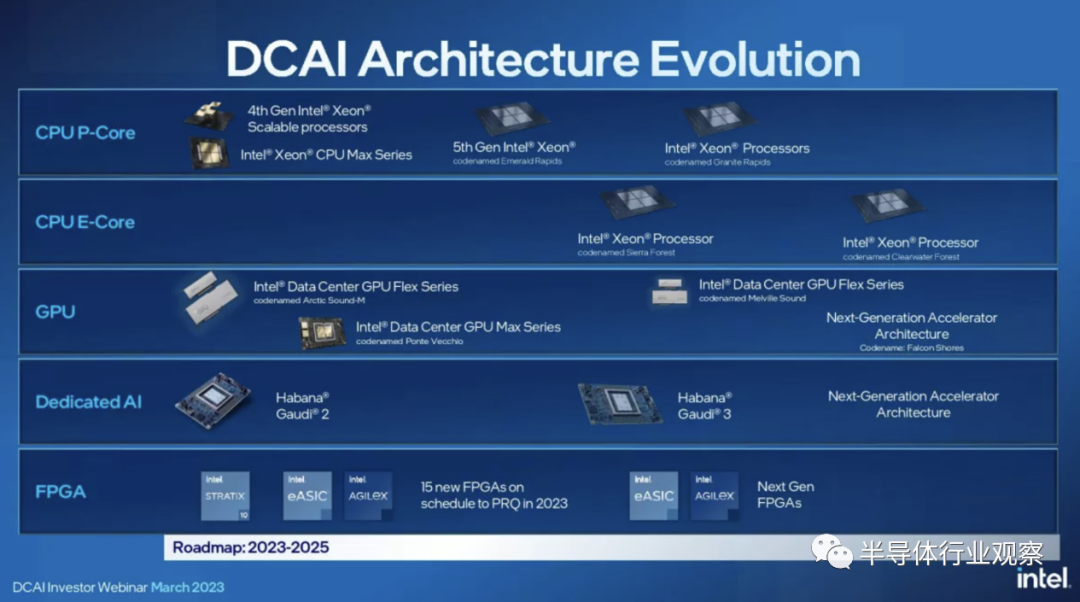Click the Falcon Shores Next-Generation Accelerator text
Viewport: 1080px width, 602px height.
coord(911,332)
